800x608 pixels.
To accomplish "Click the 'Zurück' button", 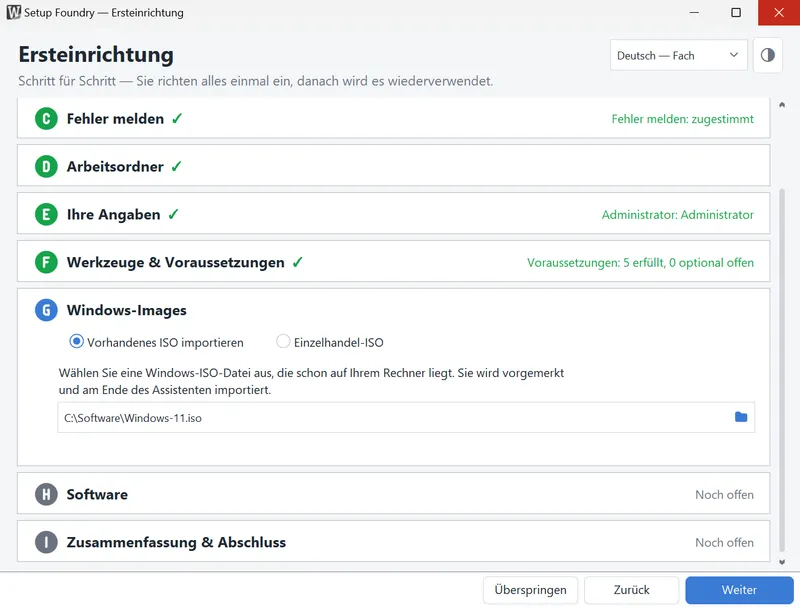I will pos(631,590).
